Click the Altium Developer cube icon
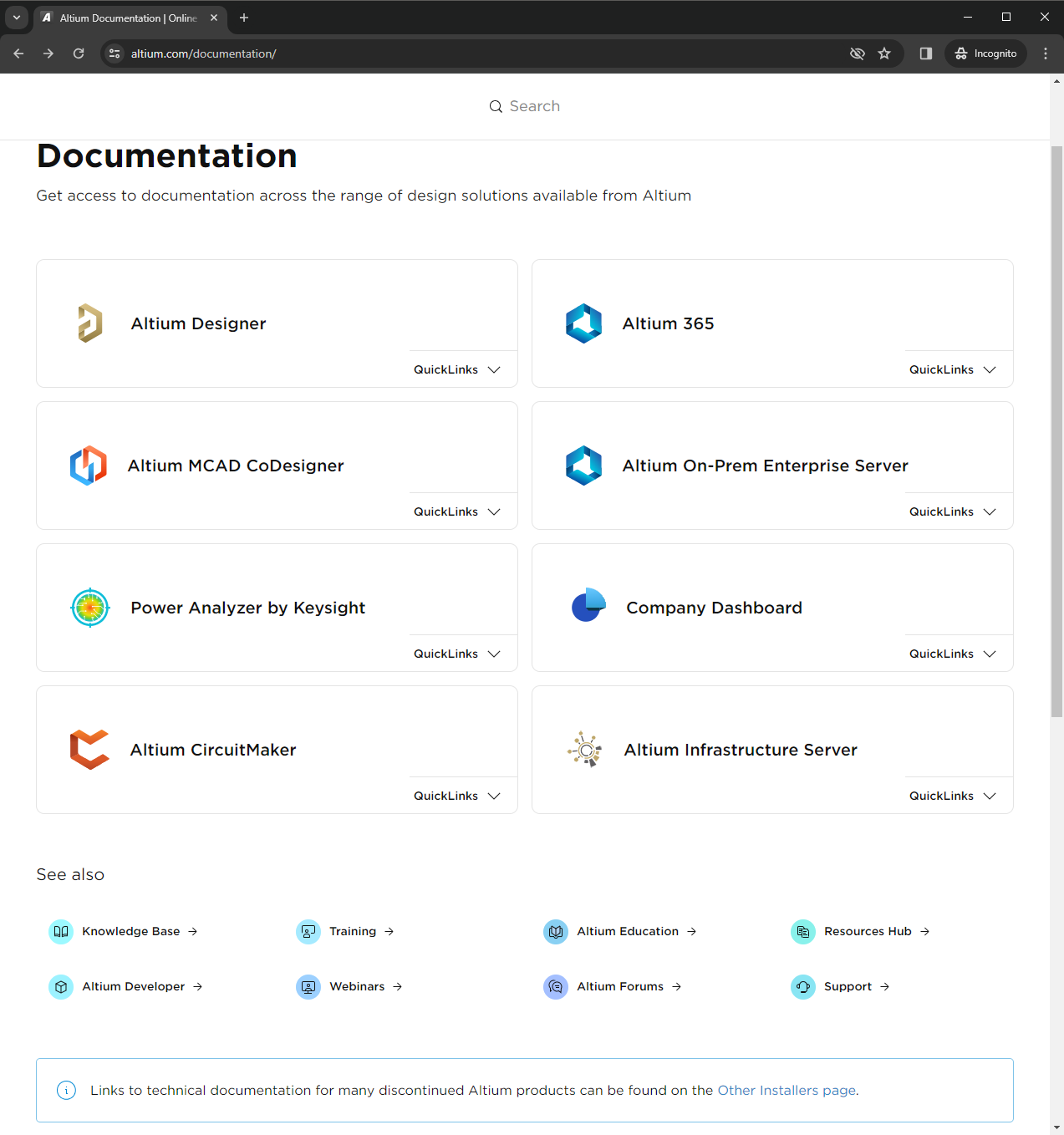This screenshot has width=1064, height=1135. (61, 986)
